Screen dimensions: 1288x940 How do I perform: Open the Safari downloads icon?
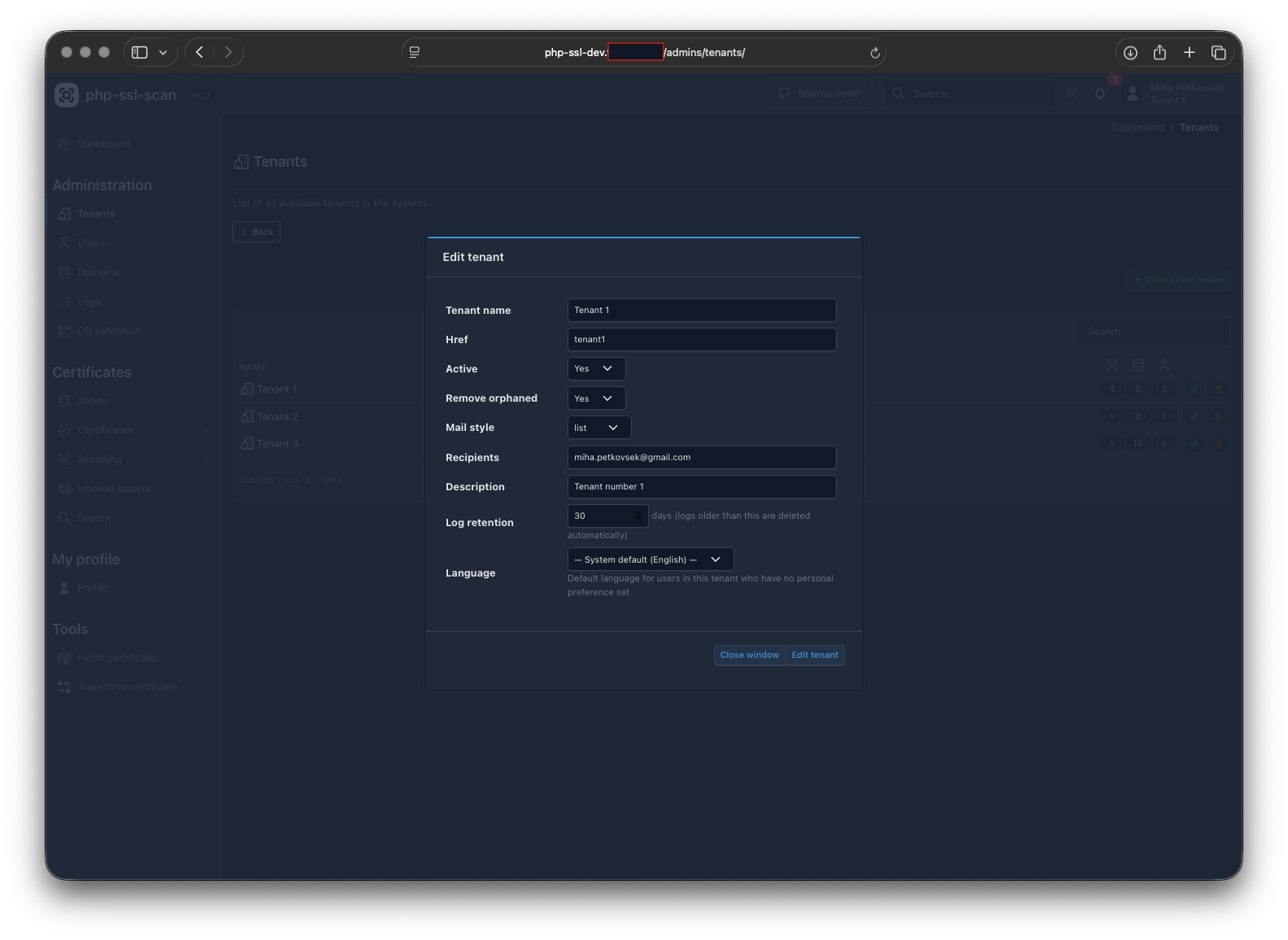click(x=1130, y=53)
